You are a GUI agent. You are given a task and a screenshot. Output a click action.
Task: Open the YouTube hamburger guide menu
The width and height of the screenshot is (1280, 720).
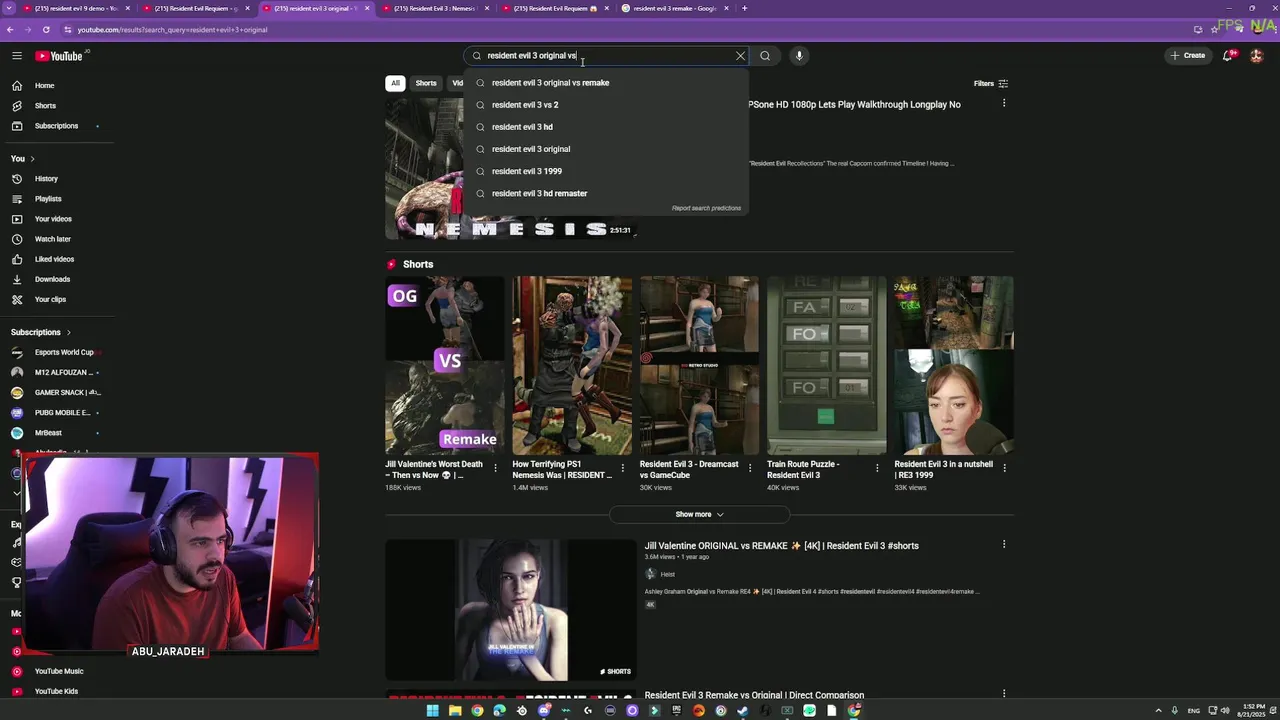[17, 56]
